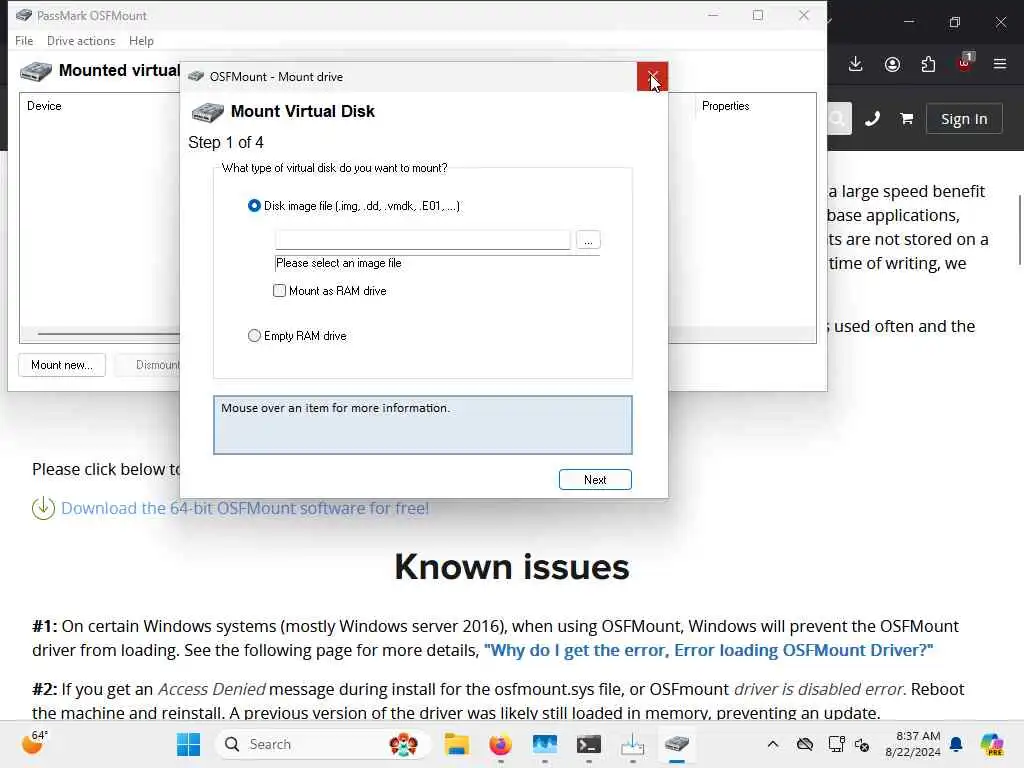This screenshot has width=1024, height=768.
Task: Open the installer download icon on taskbar
Action: (632, 744)
